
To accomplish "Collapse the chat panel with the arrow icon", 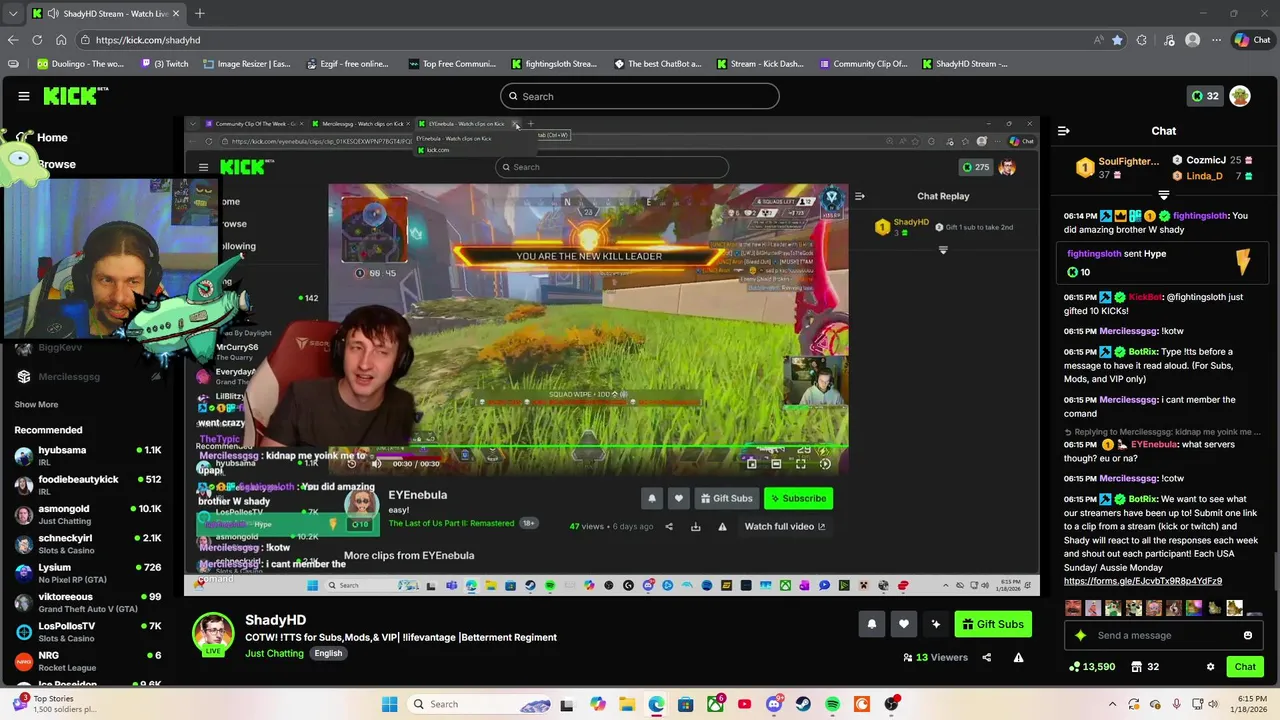I will (x=1064, y=131).
